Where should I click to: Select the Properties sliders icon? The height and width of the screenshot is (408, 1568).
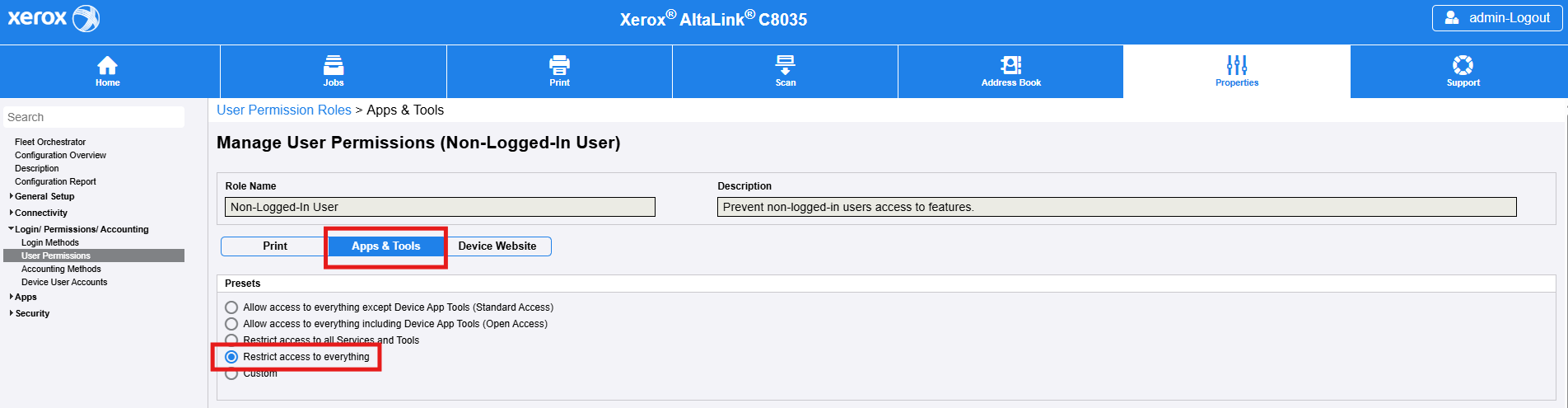[x=1236, y=65]
